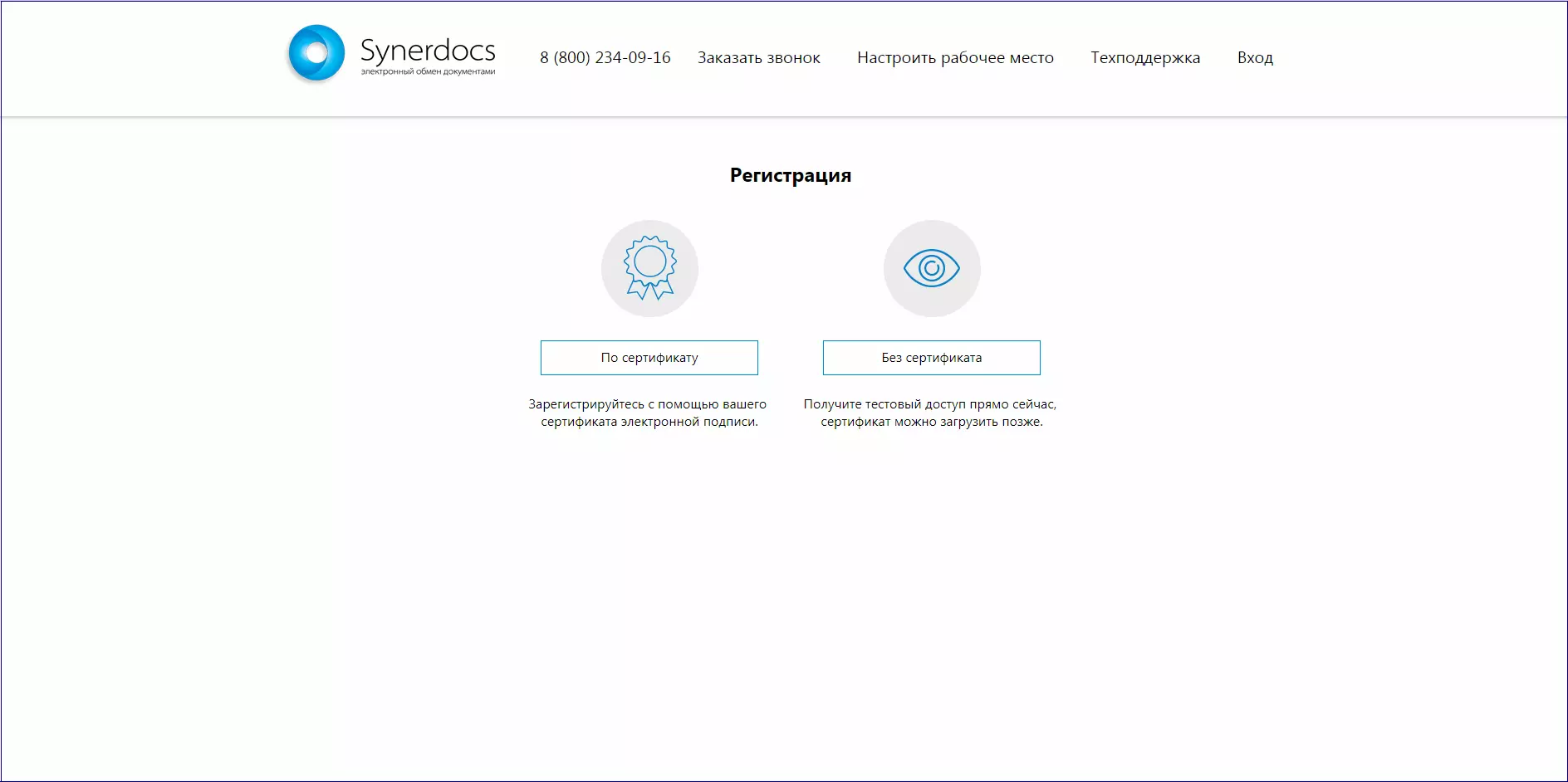Go to the Вход login link

[1255, 58]
